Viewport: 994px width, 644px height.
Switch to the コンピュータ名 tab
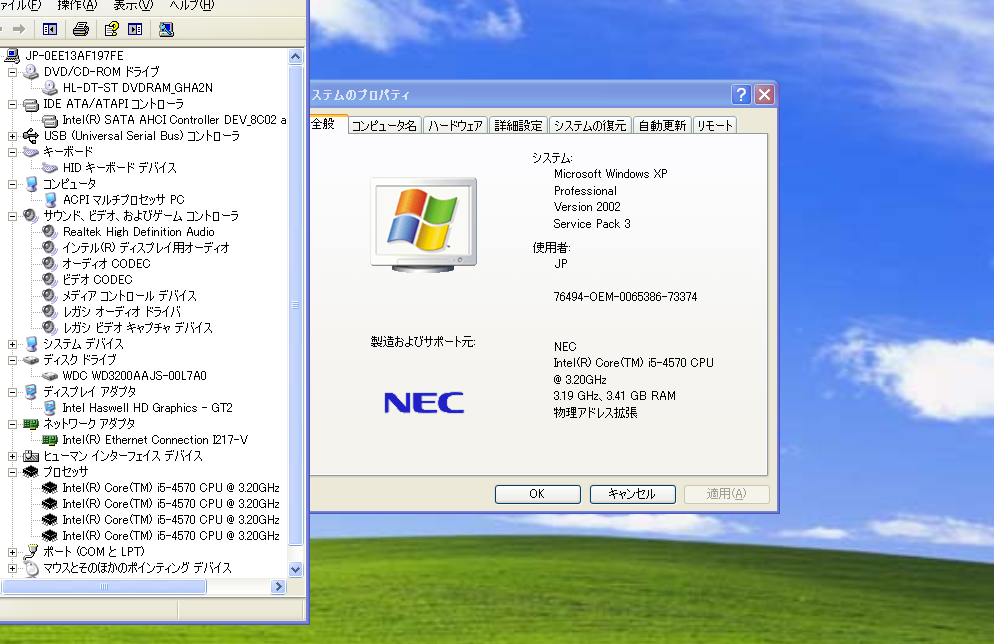(384, 126)
